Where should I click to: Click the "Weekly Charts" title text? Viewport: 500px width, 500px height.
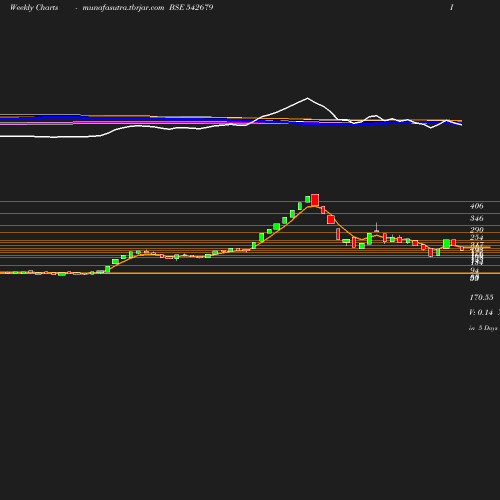click(34, 7)
